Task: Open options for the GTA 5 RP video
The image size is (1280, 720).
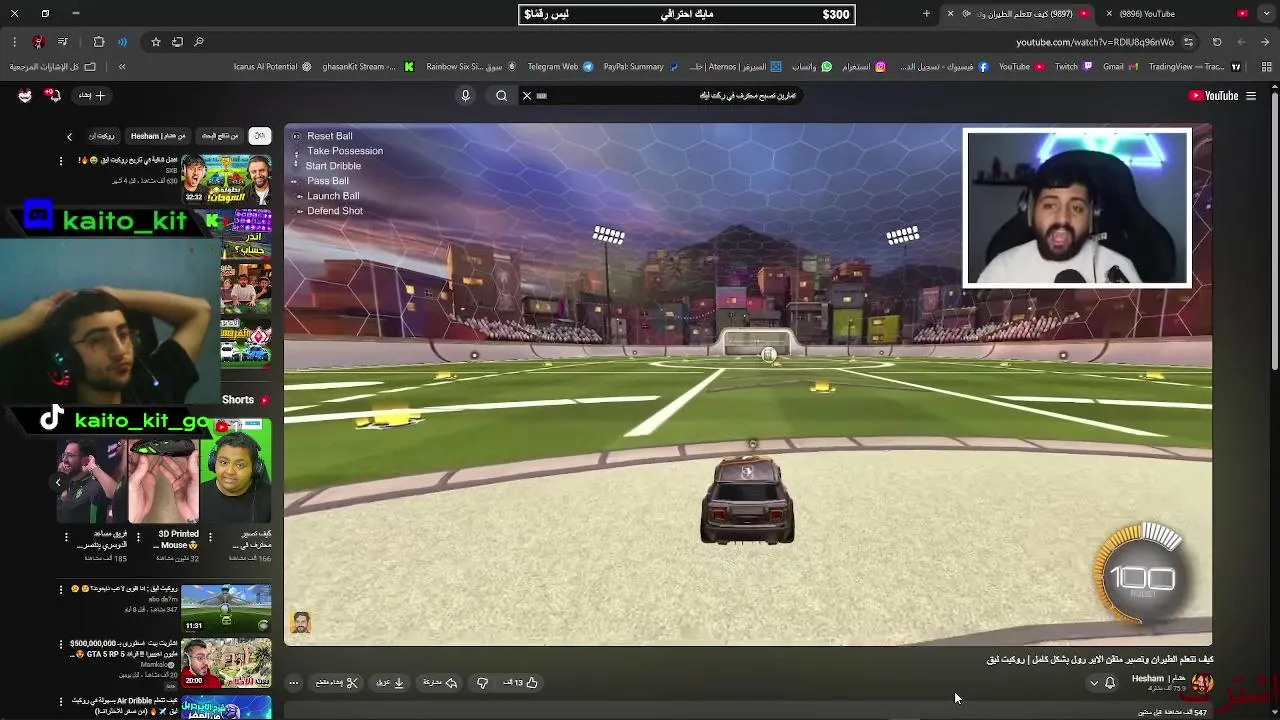Action: 61,645
